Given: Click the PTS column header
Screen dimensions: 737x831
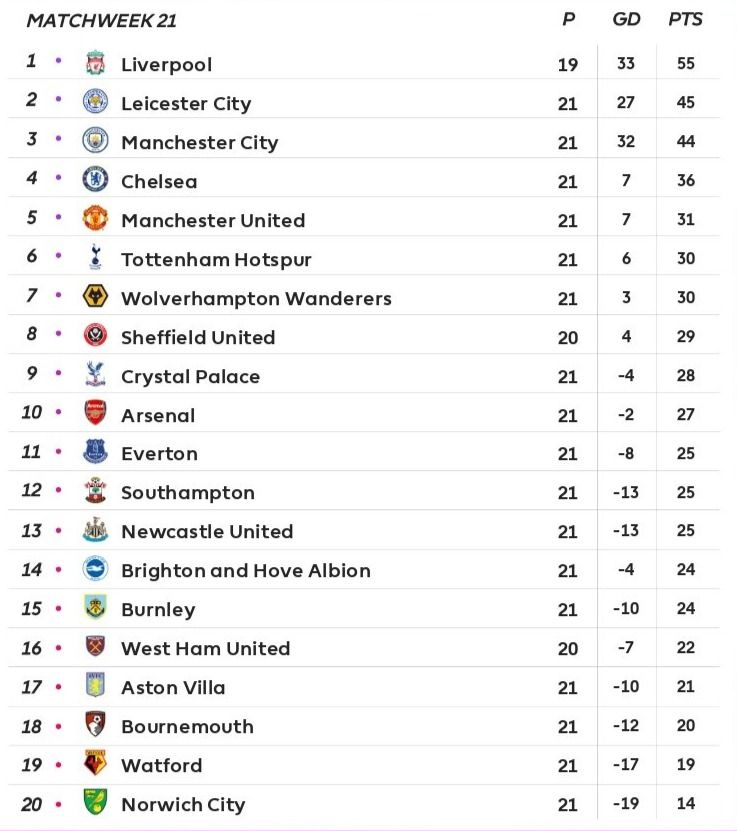Looking at the screenshot, I should [x=685, y=19].
